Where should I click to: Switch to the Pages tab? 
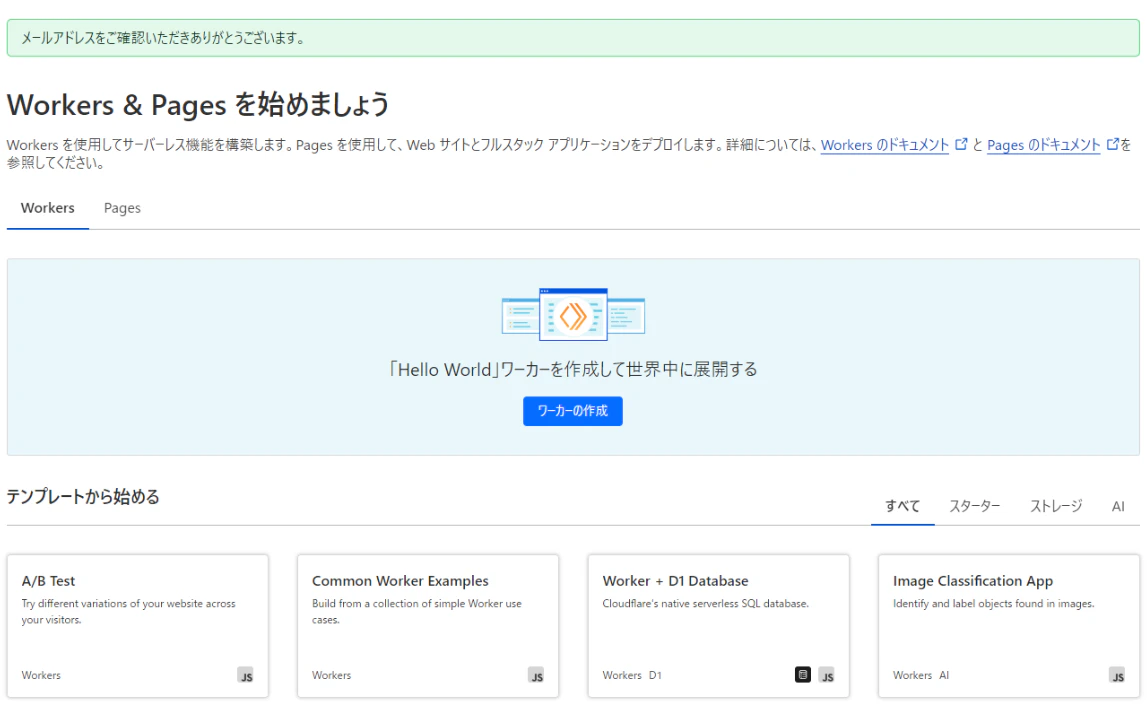point(122,208)
